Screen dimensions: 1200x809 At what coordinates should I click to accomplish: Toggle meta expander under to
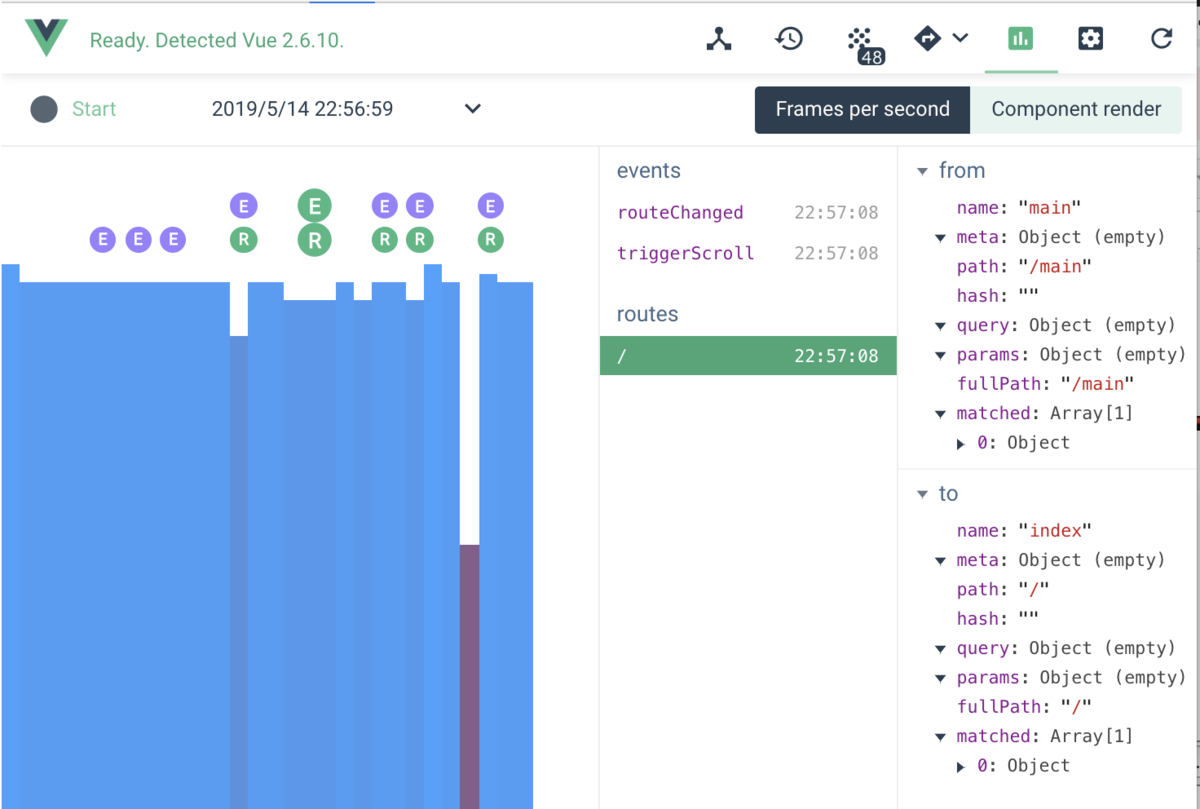pyautogui.click(x=941, y=561)
